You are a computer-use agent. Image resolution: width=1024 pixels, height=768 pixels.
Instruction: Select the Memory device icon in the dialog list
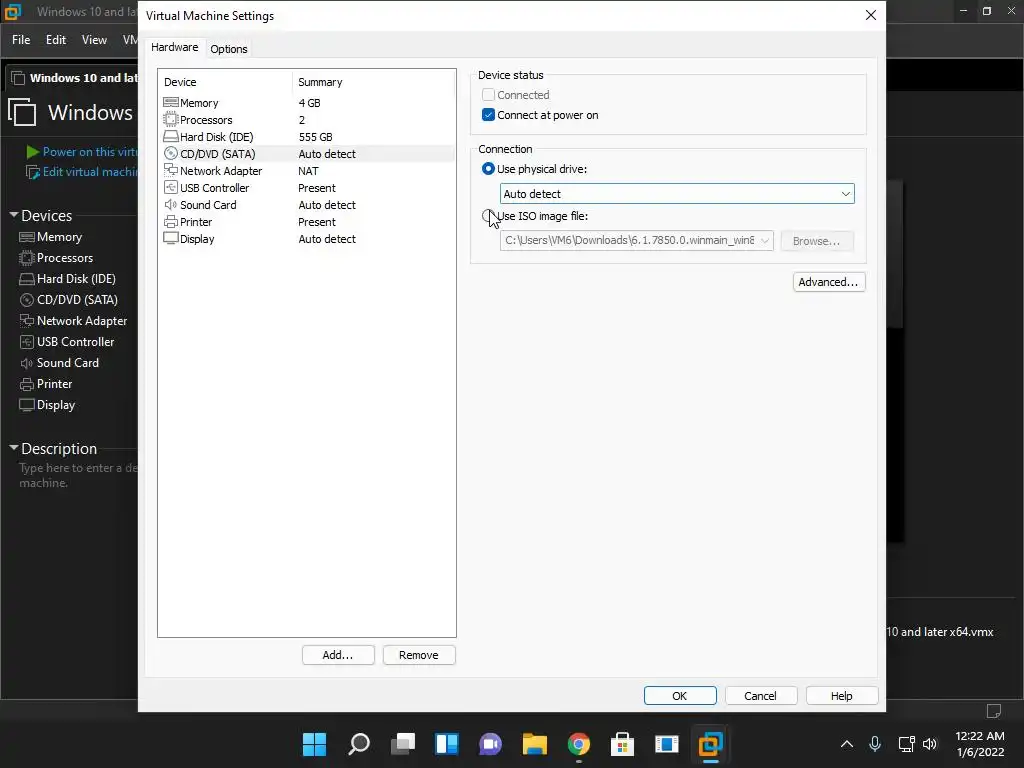[170, 103]
